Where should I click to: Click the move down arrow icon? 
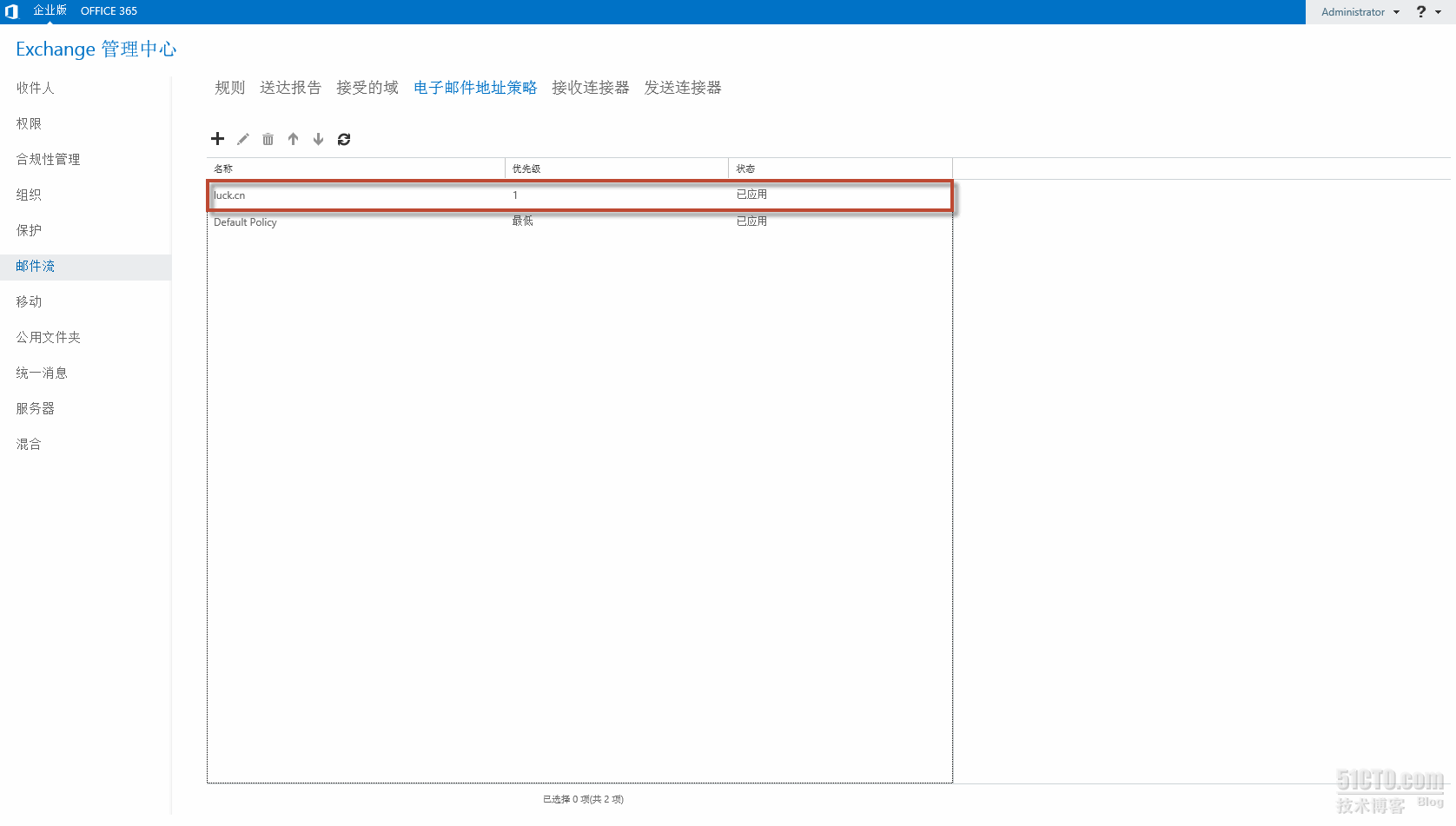[x=319, y=139]
